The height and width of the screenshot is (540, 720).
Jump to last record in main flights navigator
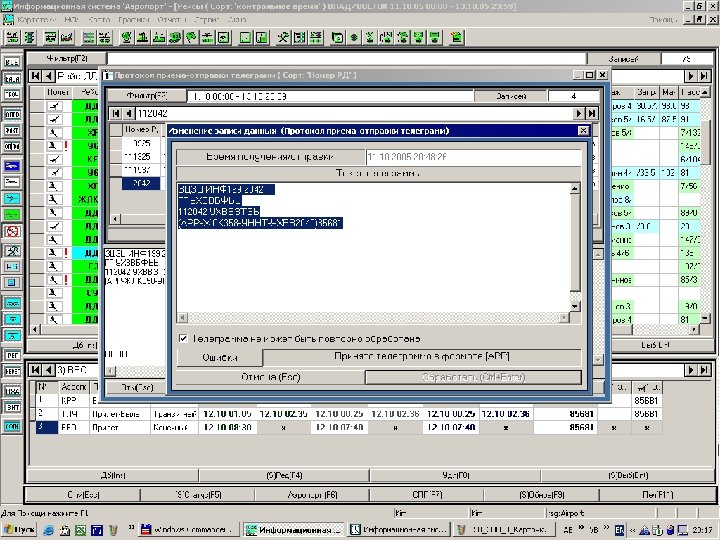point(704,76)
